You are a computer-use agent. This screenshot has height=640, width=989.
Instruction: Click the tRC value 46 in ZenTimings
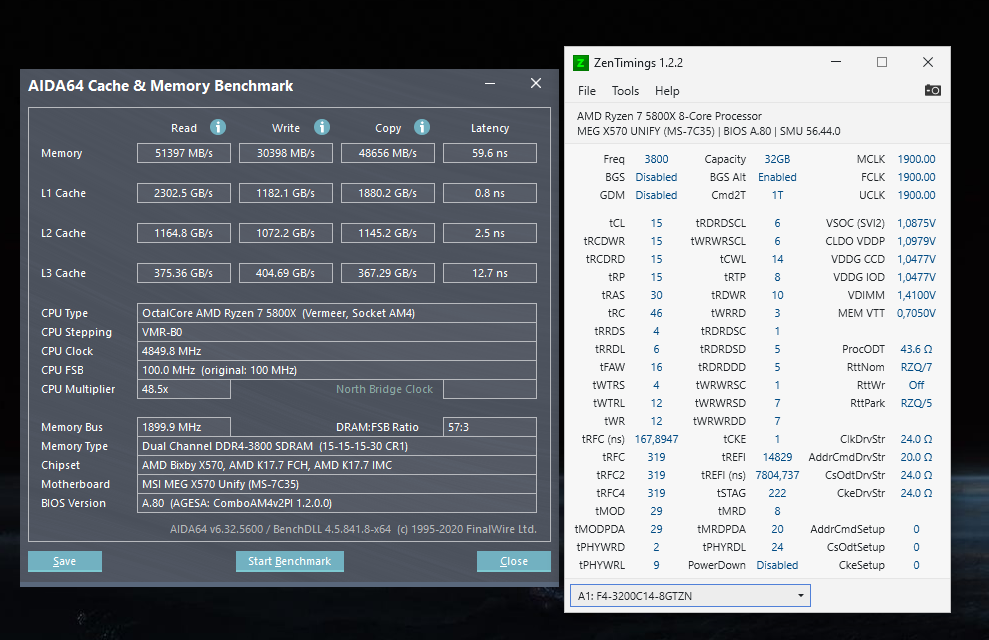coord(656,313)
